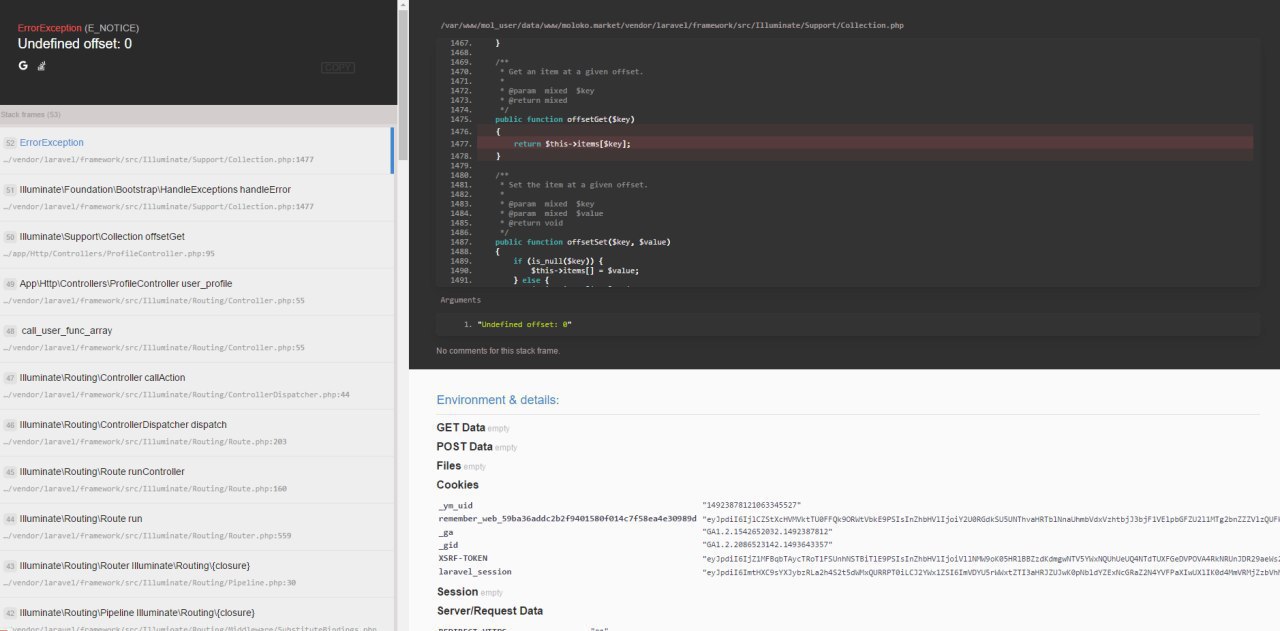Viewport: 1280px width, 631px height.
Task: Click highlighted code line 1477
Action: point(865,144)
